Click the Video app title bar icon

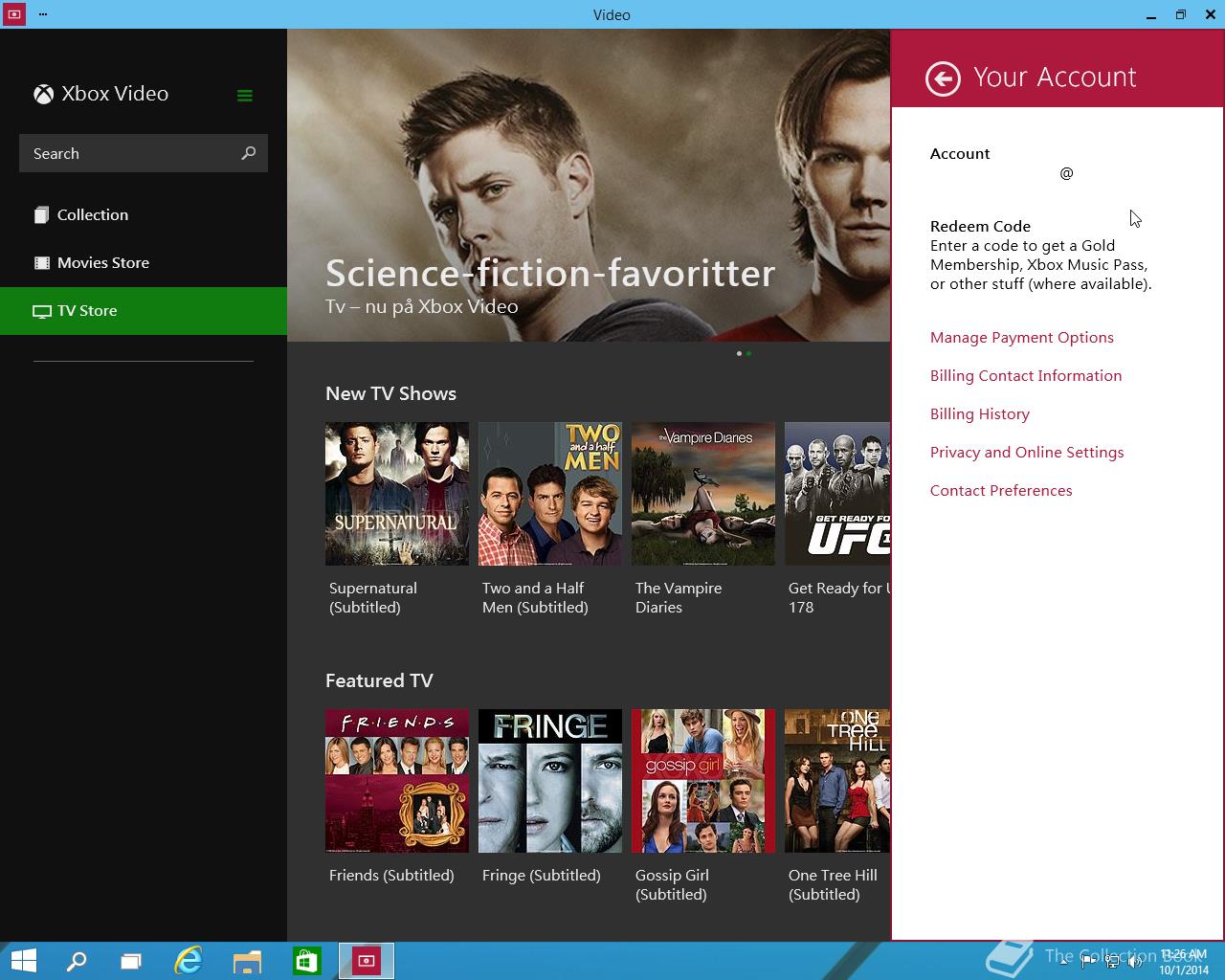14,14
